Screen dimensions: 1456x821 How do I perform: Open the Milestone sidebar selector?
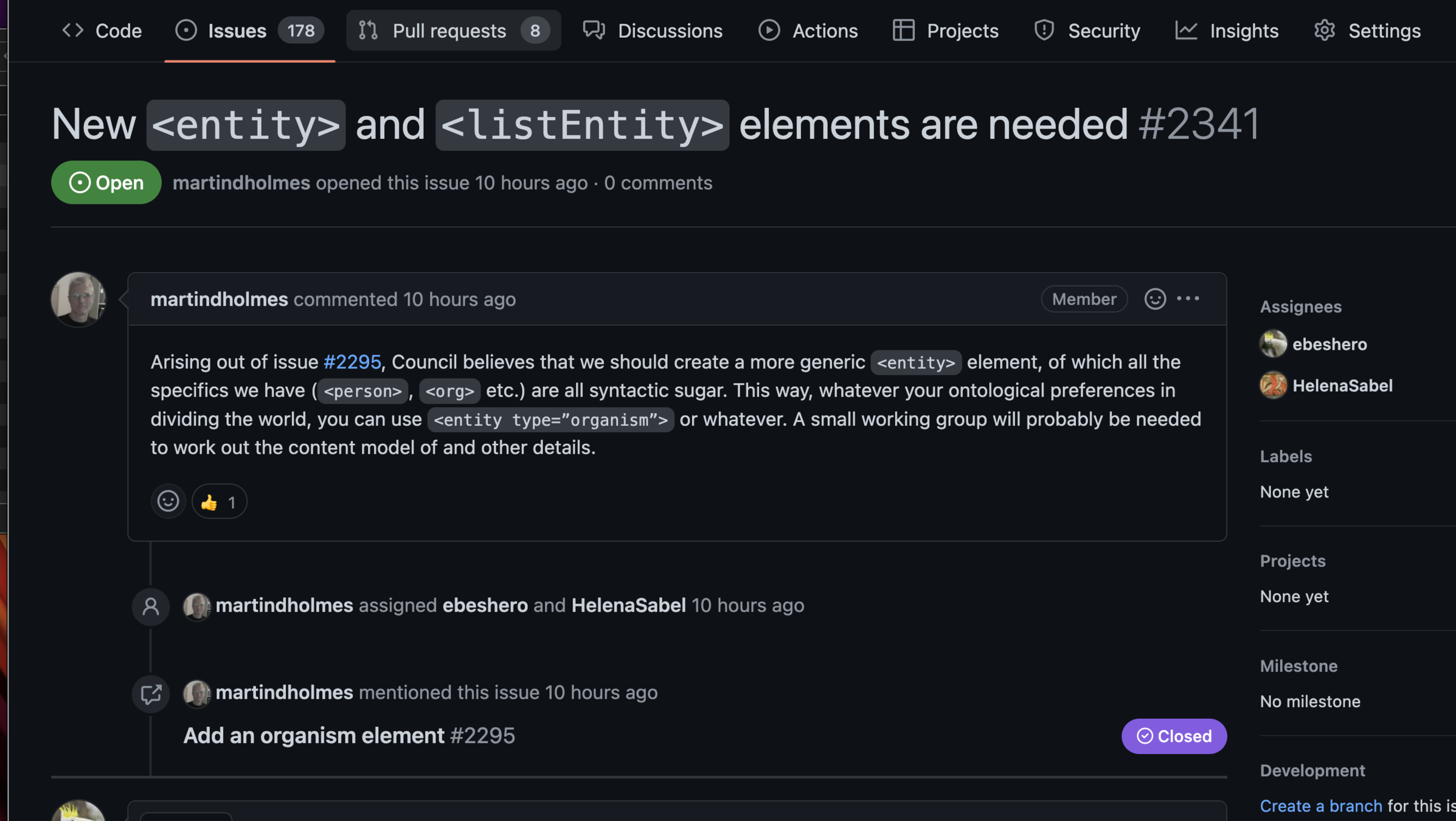1298,666
